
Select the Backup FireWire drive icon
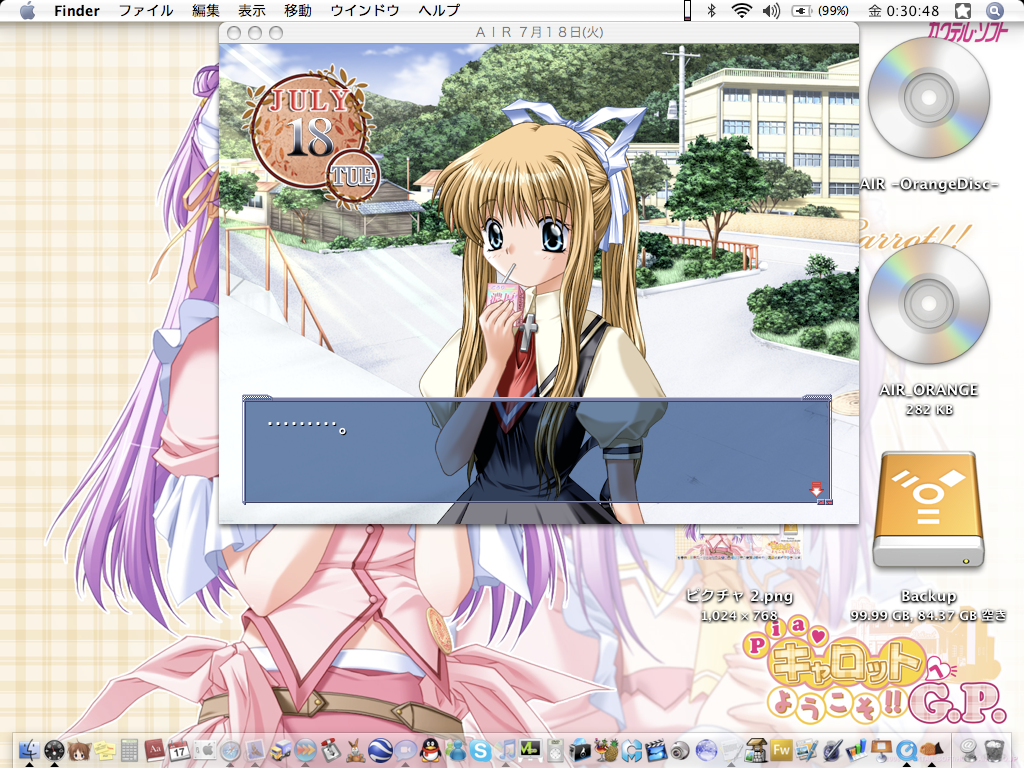(x=928, y=509)
